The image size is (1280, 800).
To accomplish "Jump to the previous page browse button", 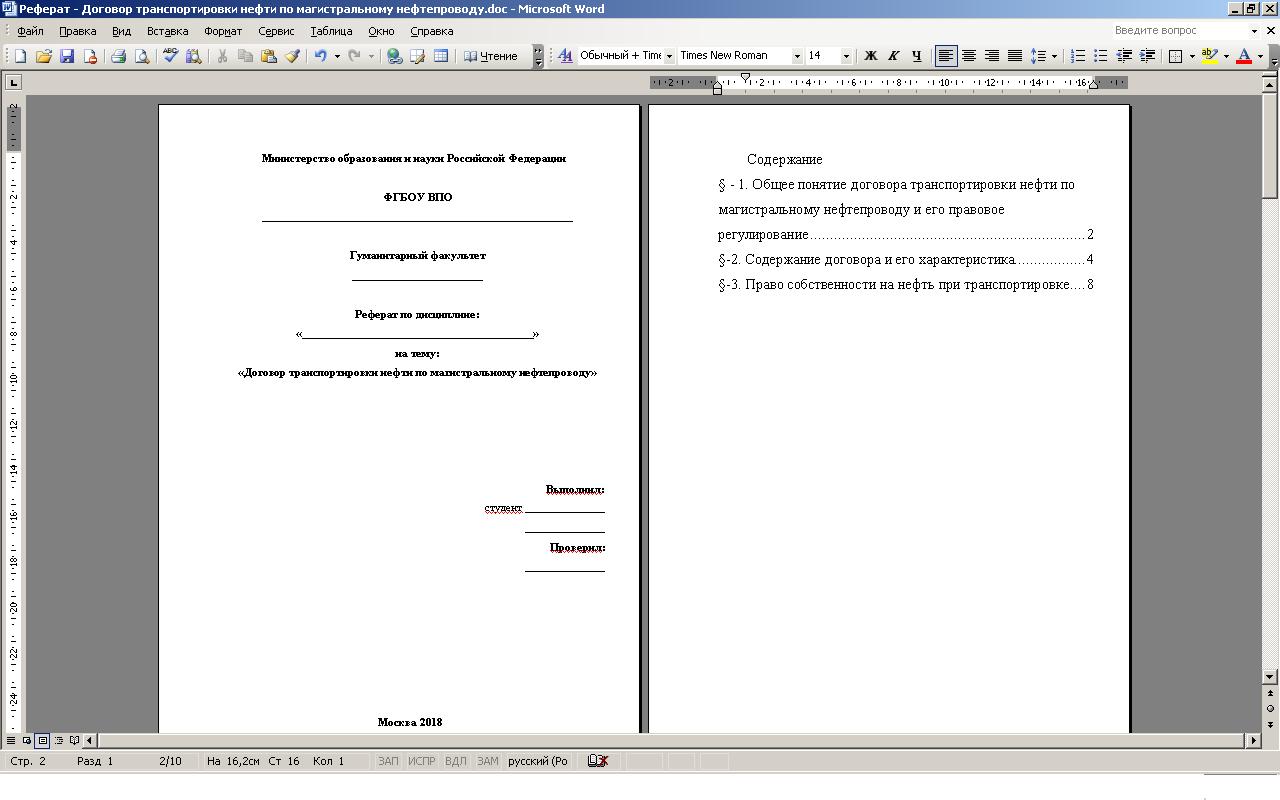I will tap(1270, 693).
